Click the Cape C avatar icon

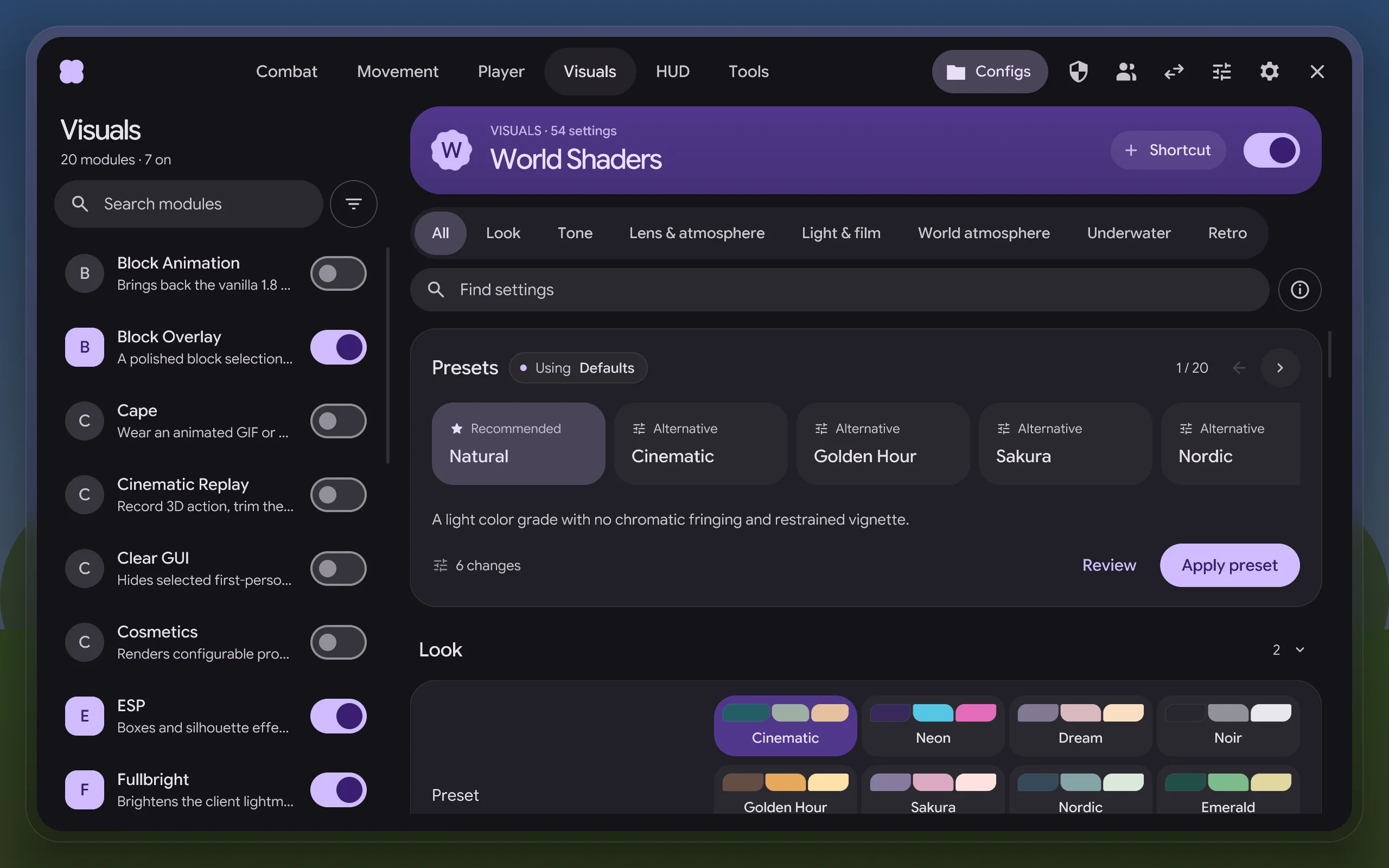coord(85,421)
